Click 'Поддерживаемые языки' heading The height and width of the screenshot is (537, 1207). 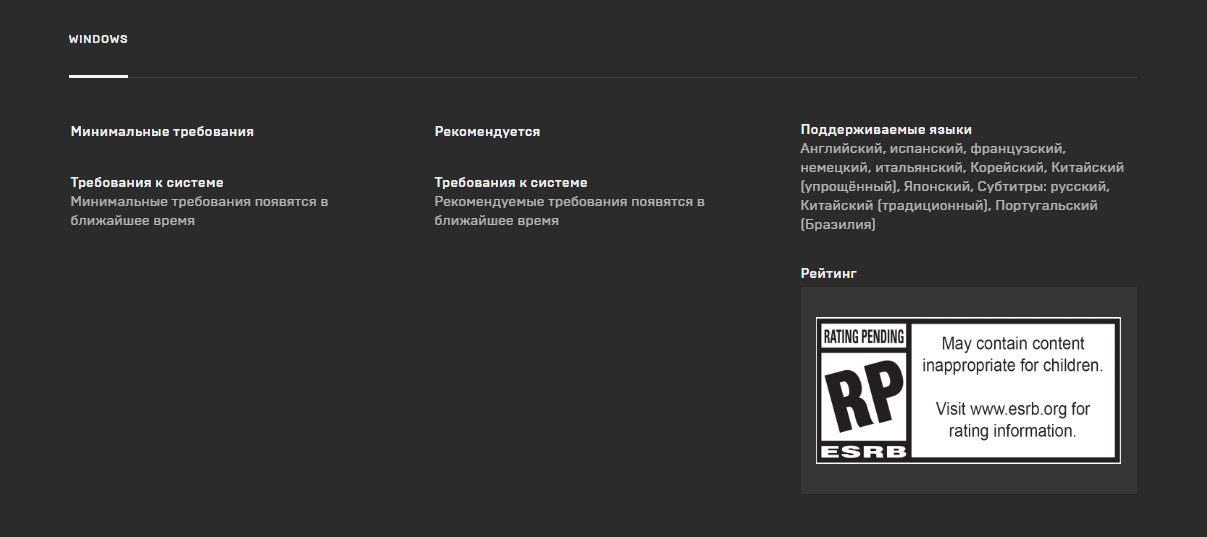[x=886, y=129]
